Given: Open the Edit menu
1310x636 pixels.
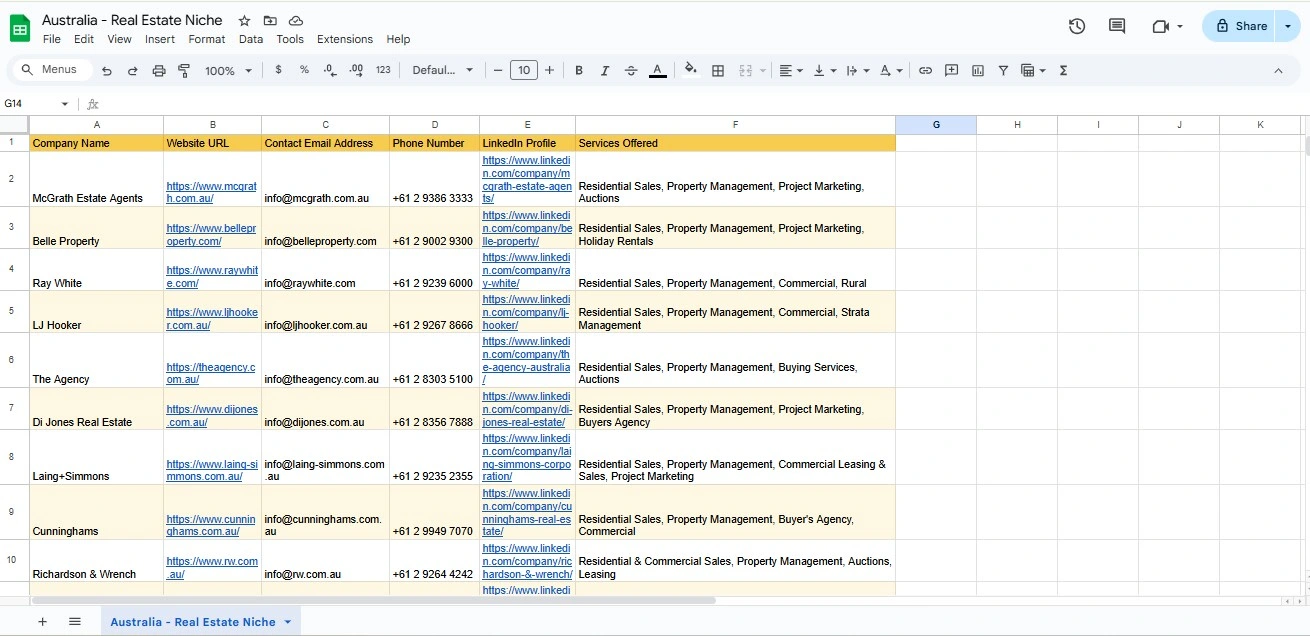Looking at the screenshot, I should click(84, 40).
